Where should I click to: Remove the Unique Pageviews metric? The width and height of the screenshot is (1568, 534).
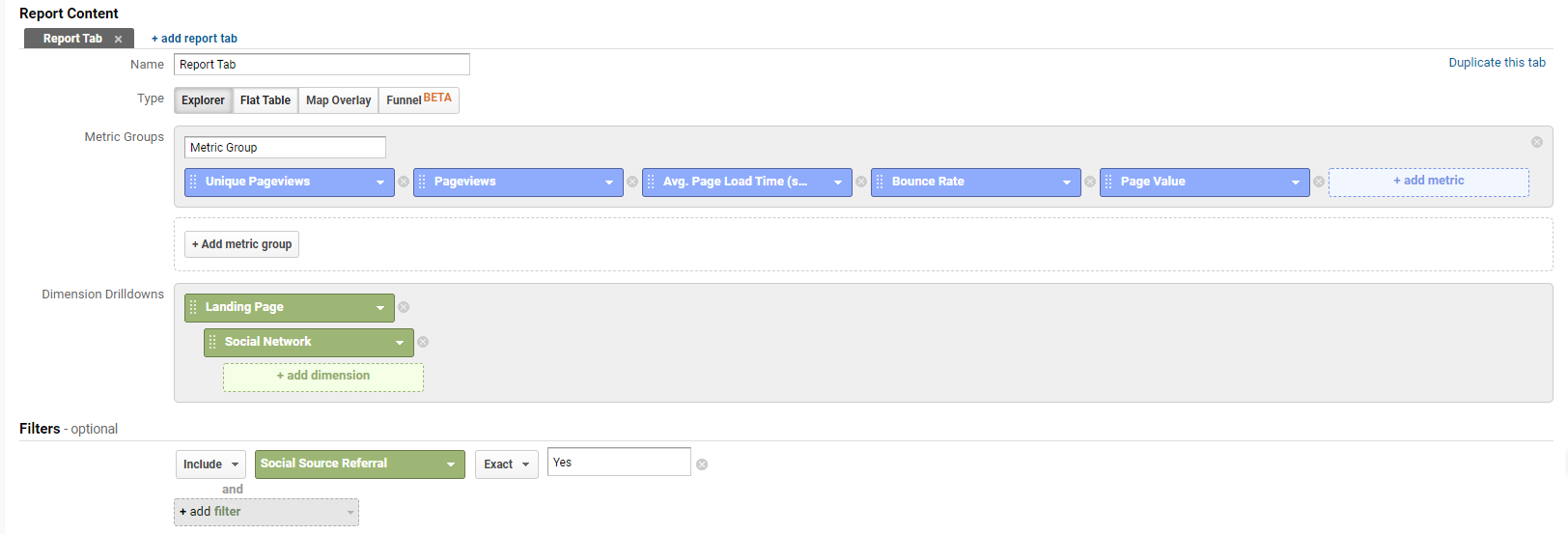pyautogui.click(x=404, y=182)
